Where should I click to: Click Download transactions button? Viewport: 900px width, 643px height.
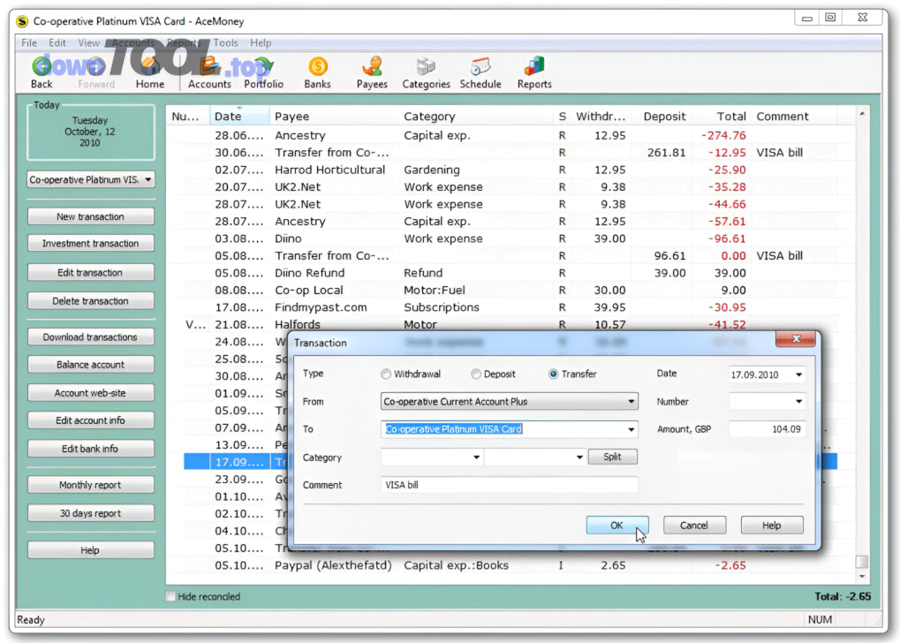(x=91, y=337)
